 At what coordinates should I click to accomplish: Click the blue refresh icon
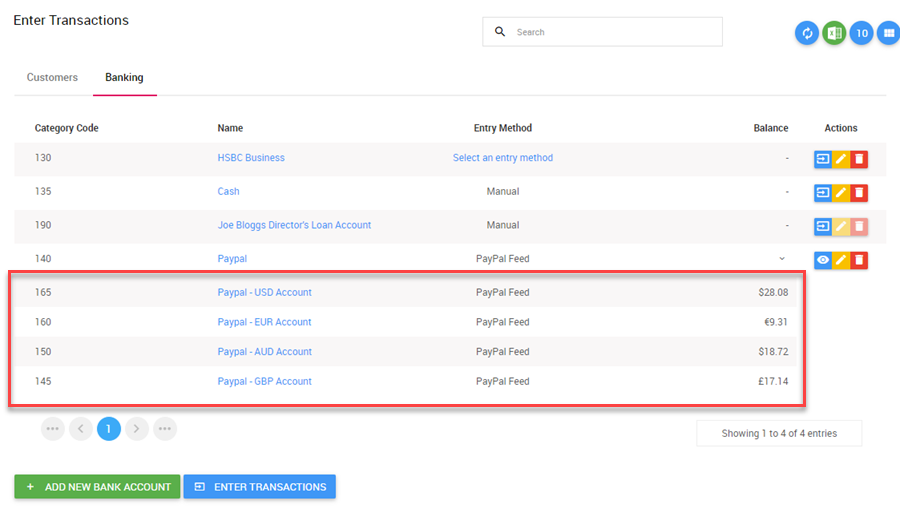pyautogui.click(x=806, y=33)
